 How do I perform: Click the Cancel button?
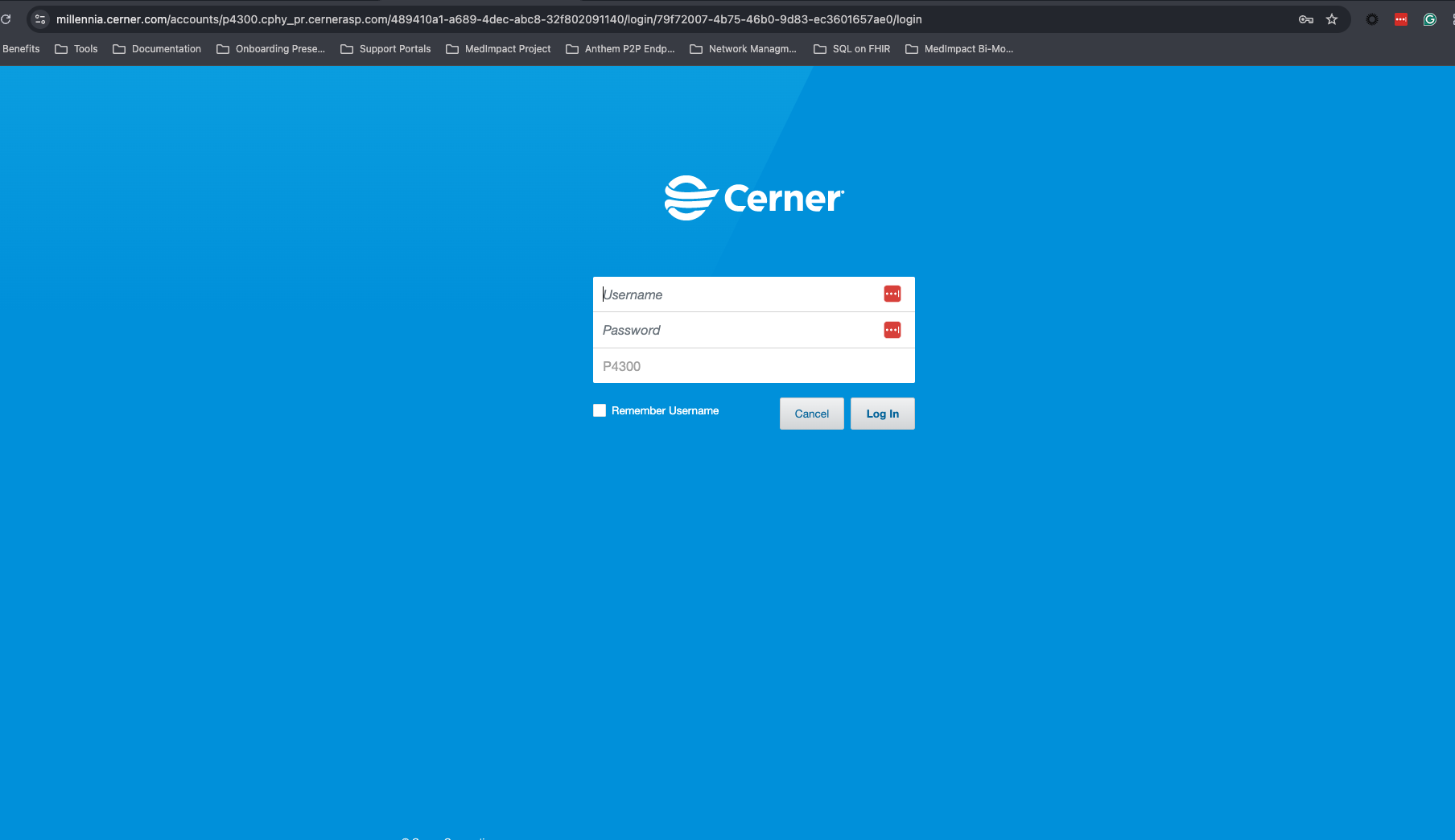(811, 414)
